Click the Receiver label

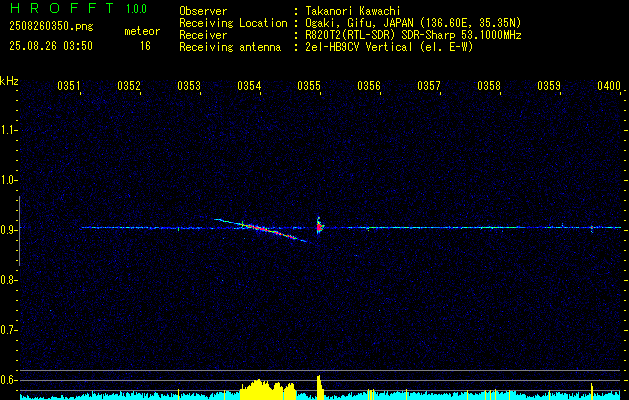(x=203, y=35)
